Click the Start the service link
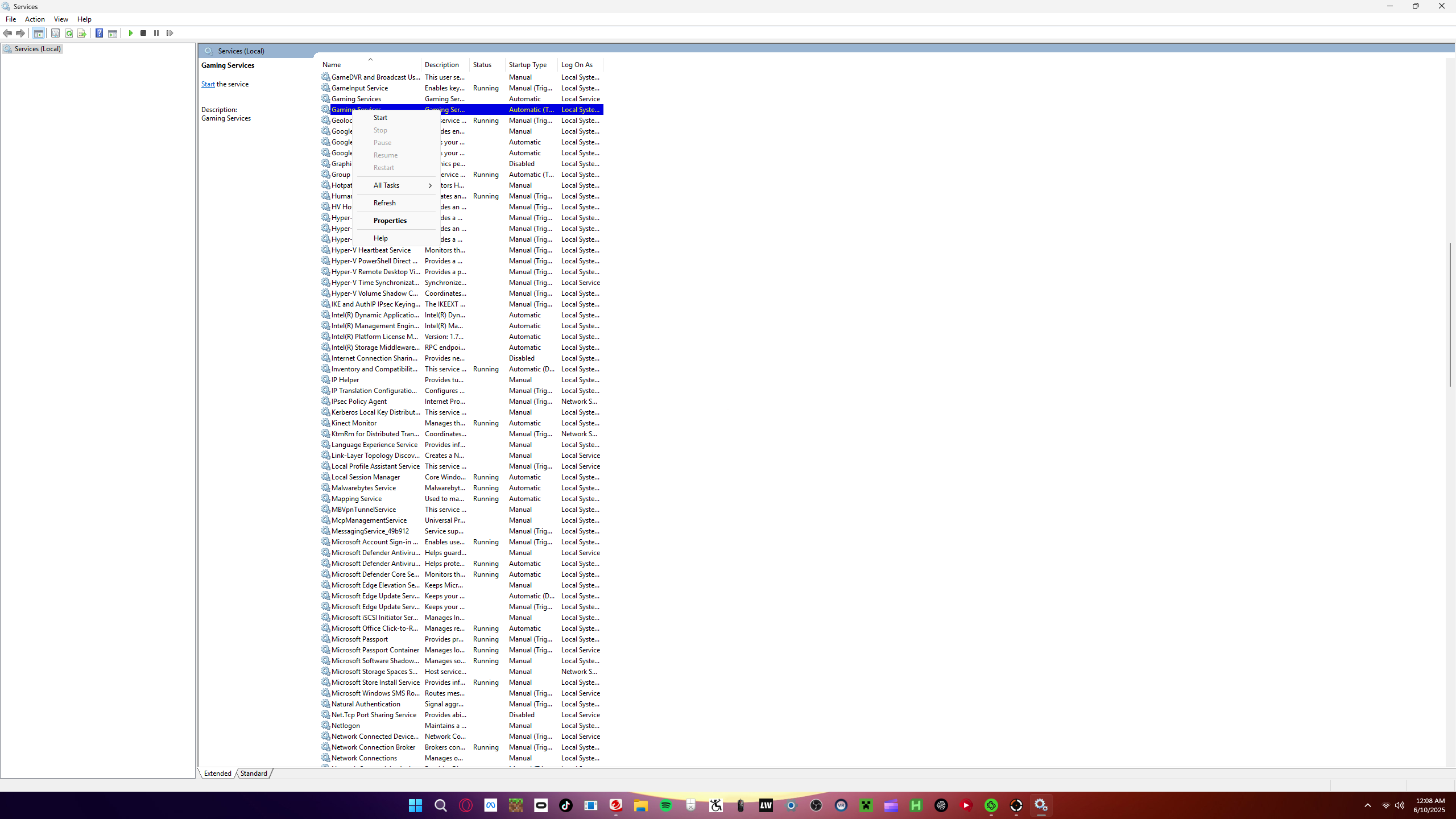The width and height of the screenshot is (1456, 819). pyautogui.click(x=208, y=84)
